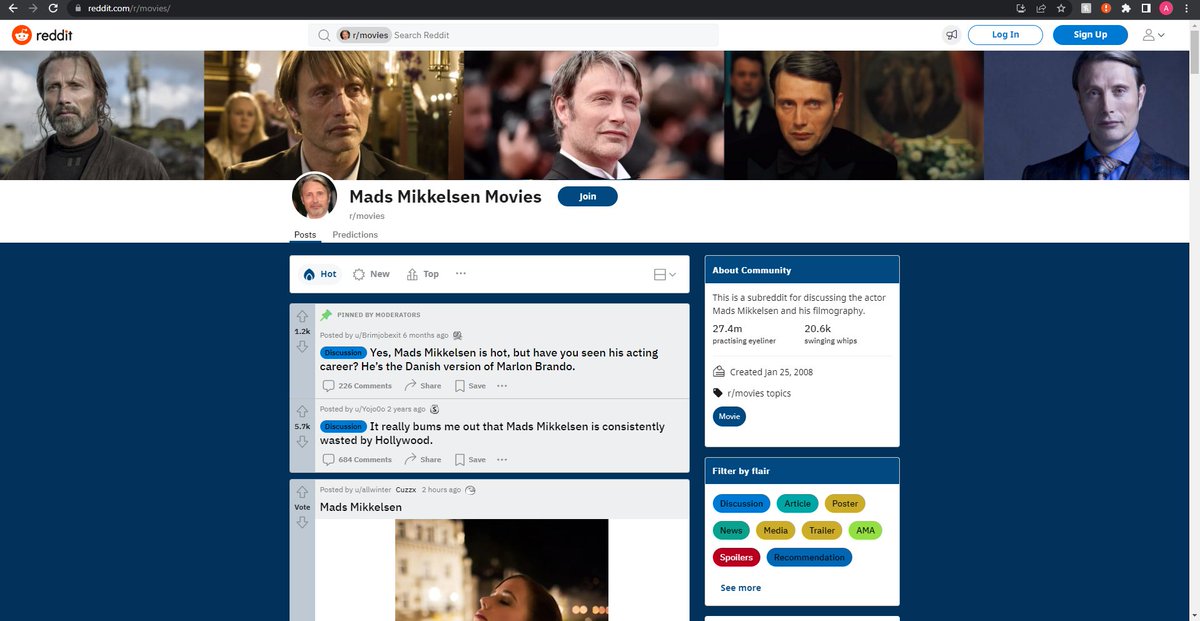
Task: Click the Log In button
Action: (x=1006, y=35)
